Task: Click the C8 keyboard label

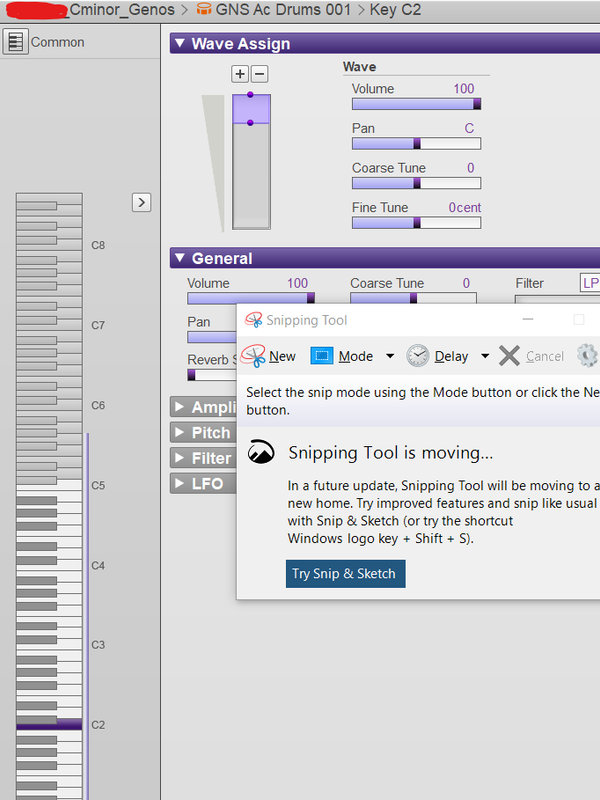Action: pyautogui.click(x=98, y=245)
